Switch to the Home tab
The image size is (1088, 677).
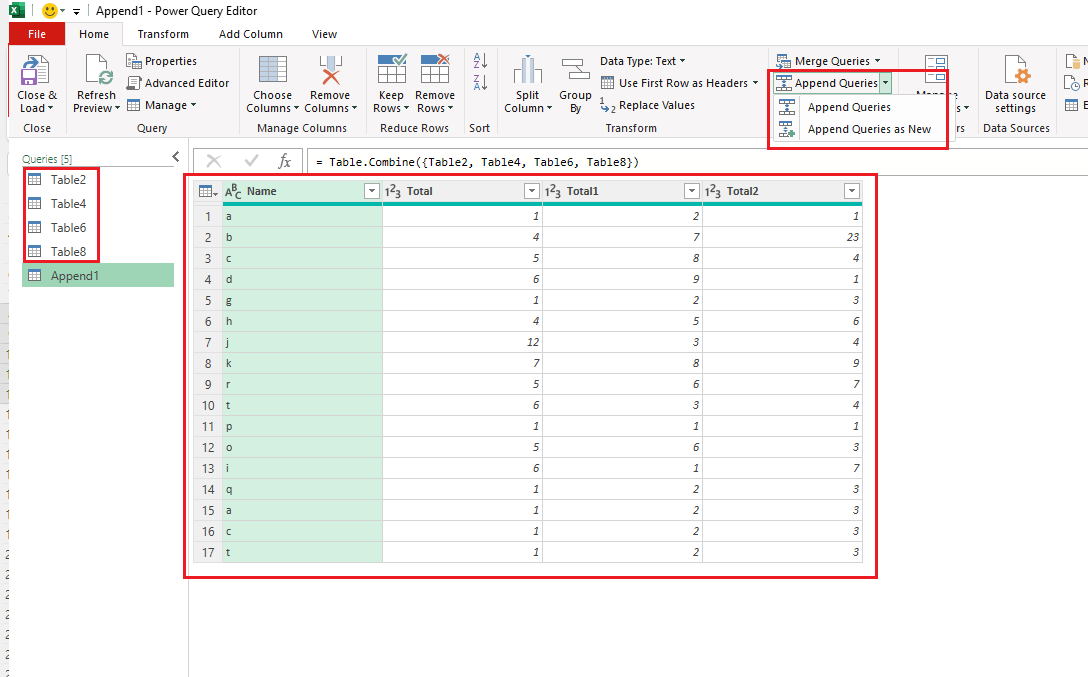(x=94, y=34)
